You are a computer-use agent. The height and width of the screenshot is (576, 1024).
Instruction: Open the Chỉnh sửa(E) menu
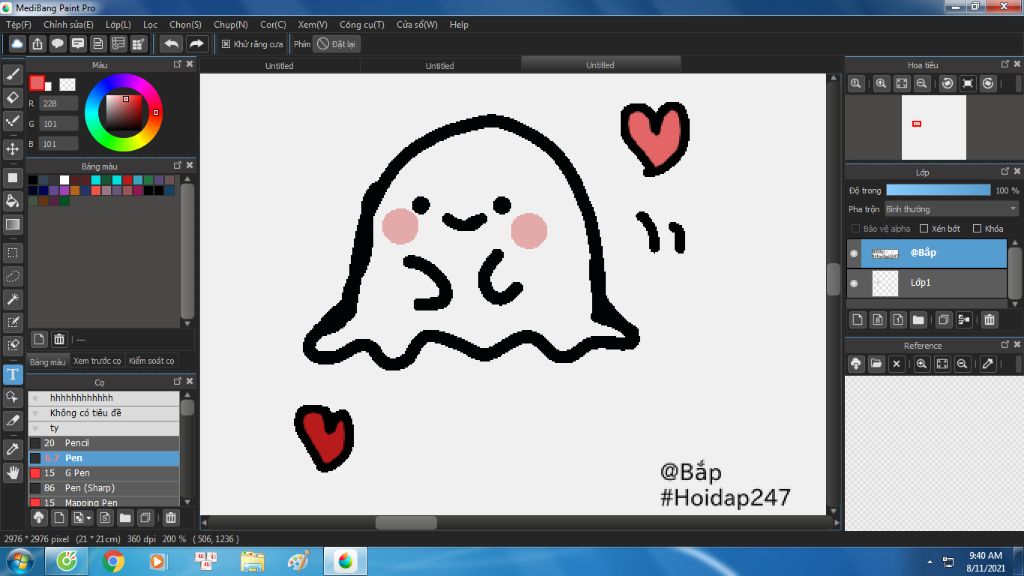pos(69,24)
